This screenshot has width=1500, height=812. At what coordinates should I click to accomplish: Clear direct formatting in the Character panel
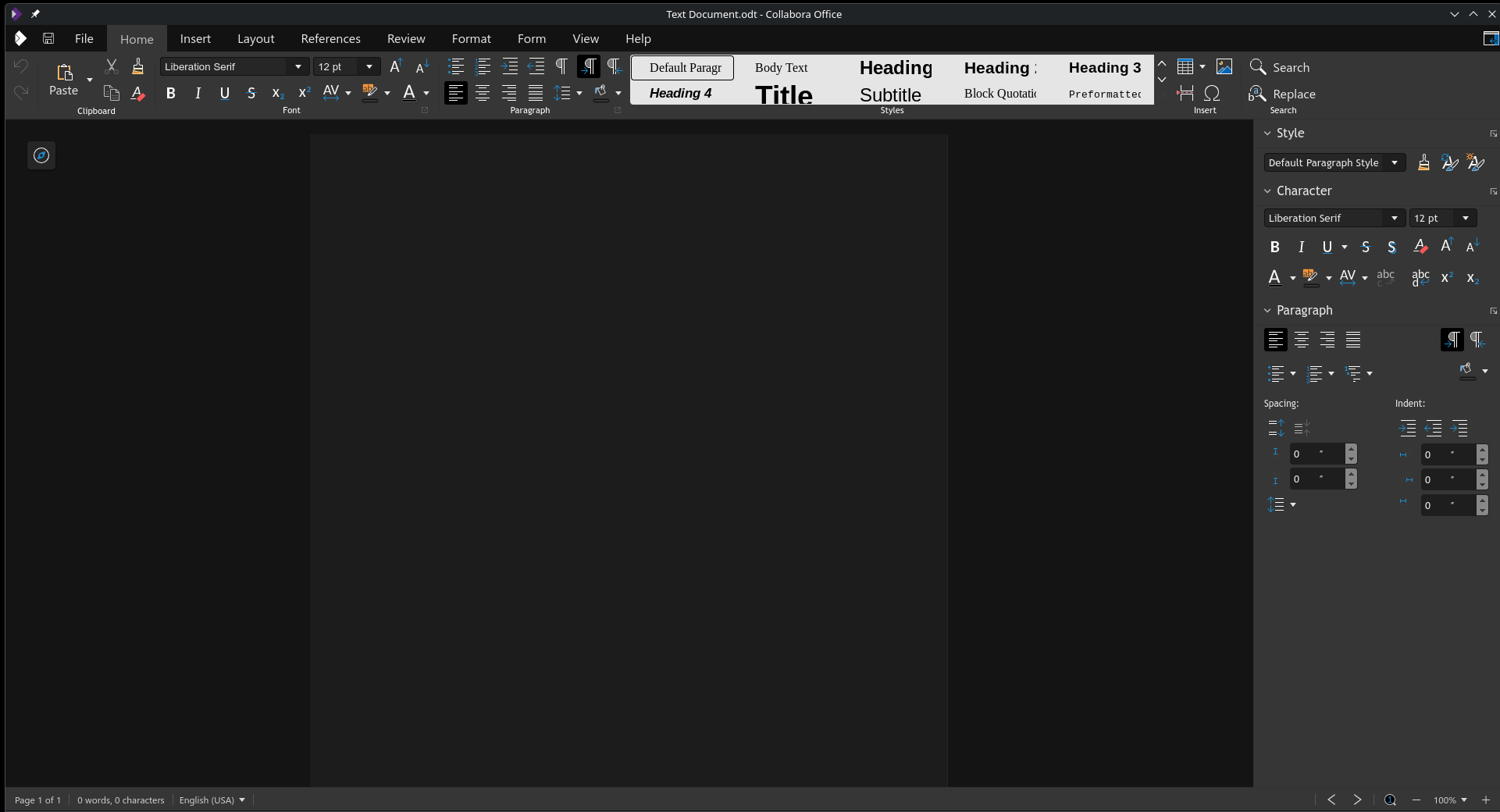coord(1420,247)
